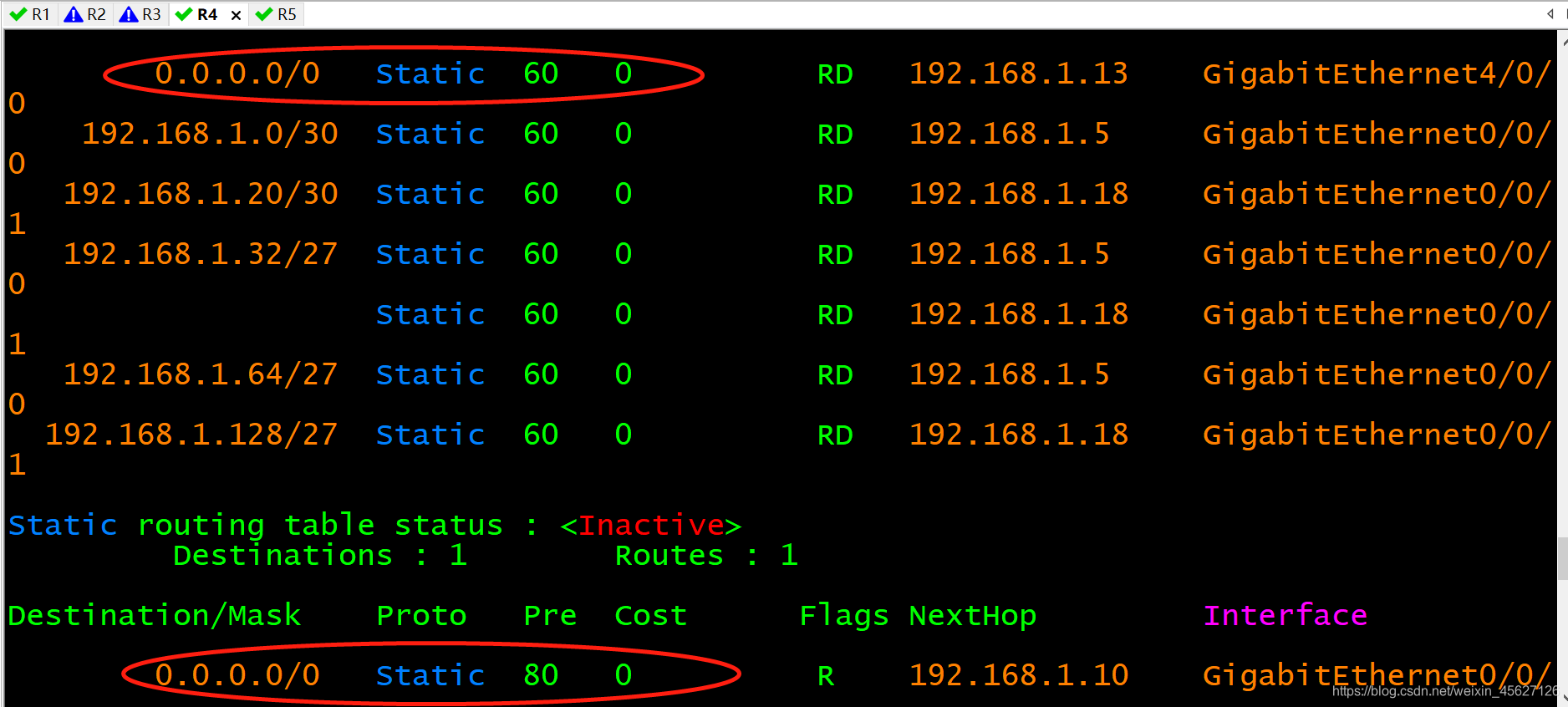The height and width of the screenshot is (707, 1568).
Task: Click destination 192.168.1.128/27
Action: 191,435
